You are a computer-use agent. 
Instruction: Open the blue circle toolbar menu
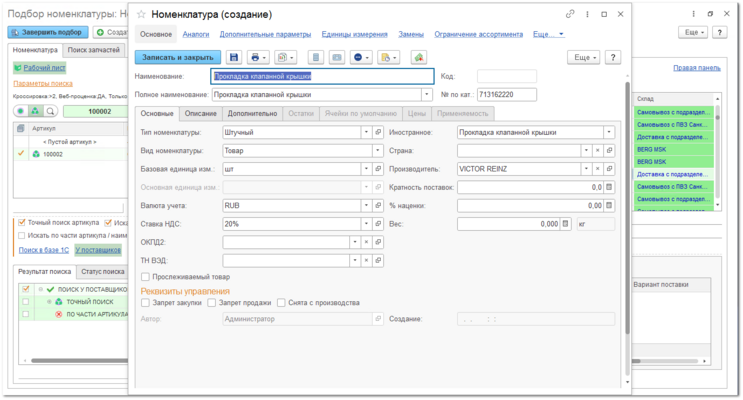coord(361,57)
